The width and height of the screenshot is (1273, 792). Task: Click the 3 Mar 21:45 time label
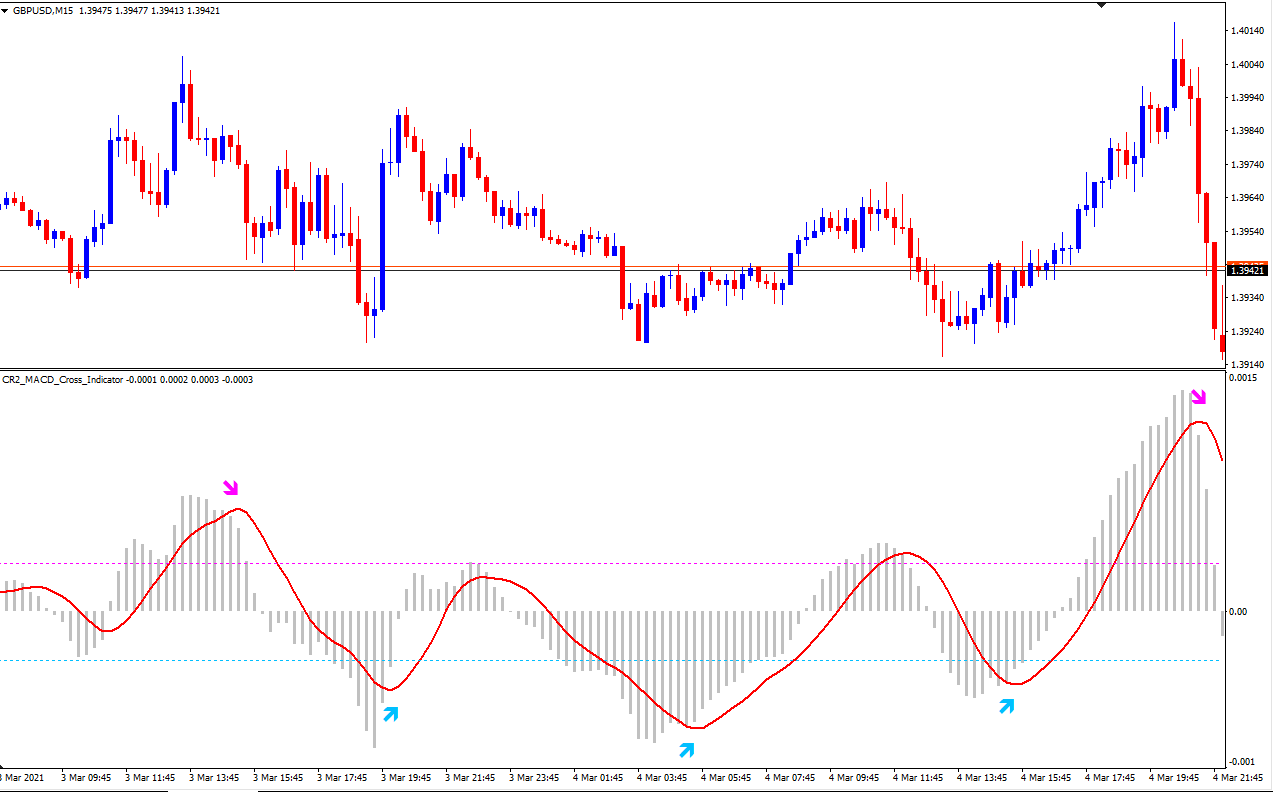[470, 777]
